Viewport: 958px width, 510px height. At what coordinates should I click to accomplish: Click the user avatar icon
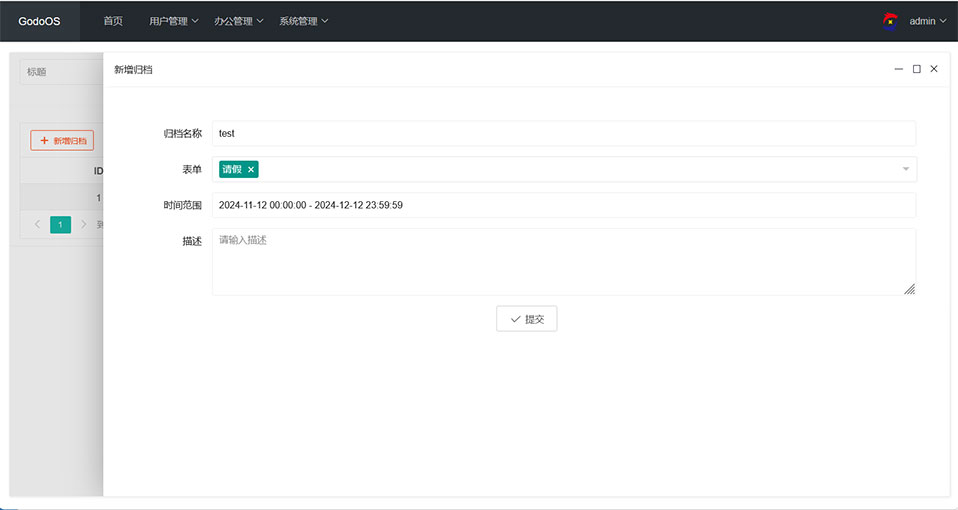(x=890, y=21)
